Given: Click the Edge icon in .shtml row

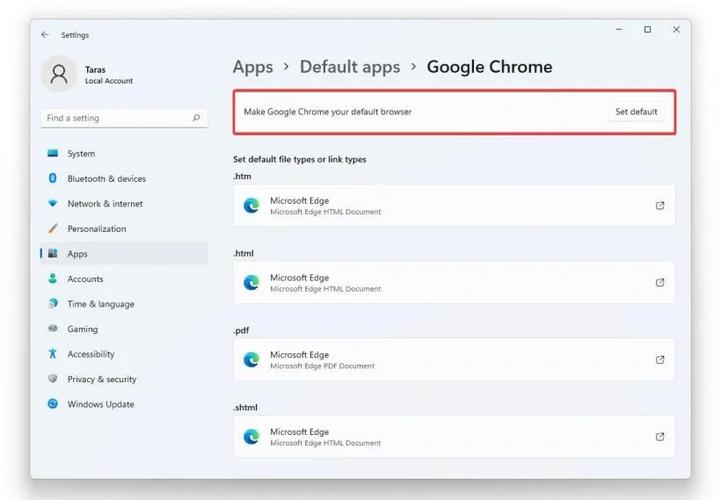Looking at the screenshot, I should point(251,437).
